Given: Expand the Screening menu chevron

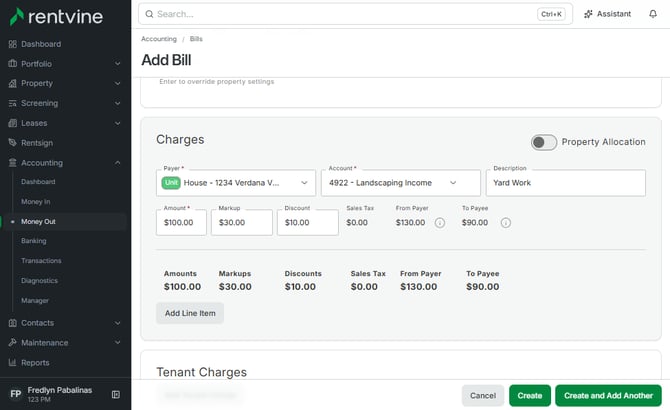Looking at the screenshot, I should 118,103.
